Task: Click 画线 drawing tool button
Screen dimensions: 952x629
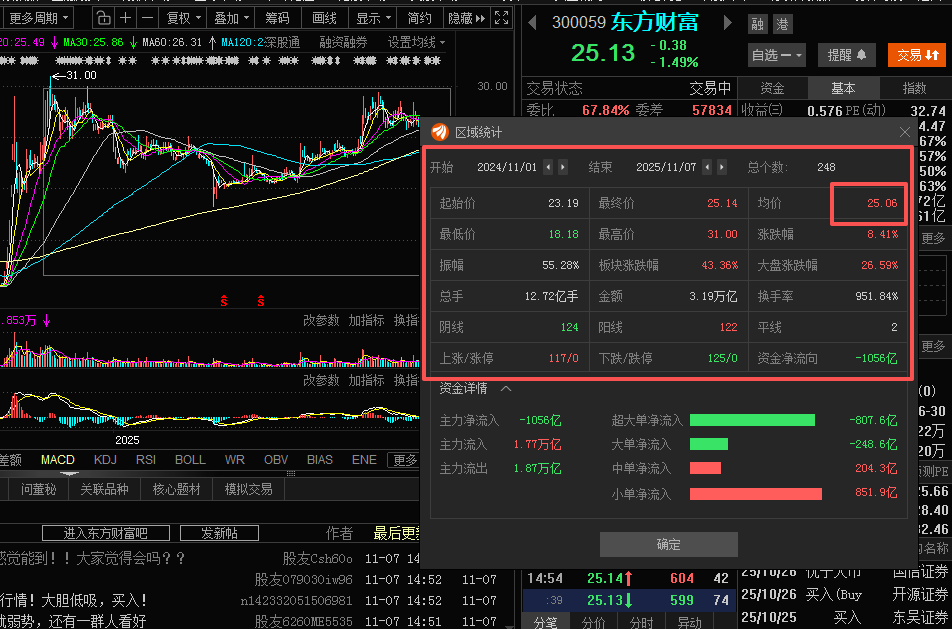Action: 324,18
